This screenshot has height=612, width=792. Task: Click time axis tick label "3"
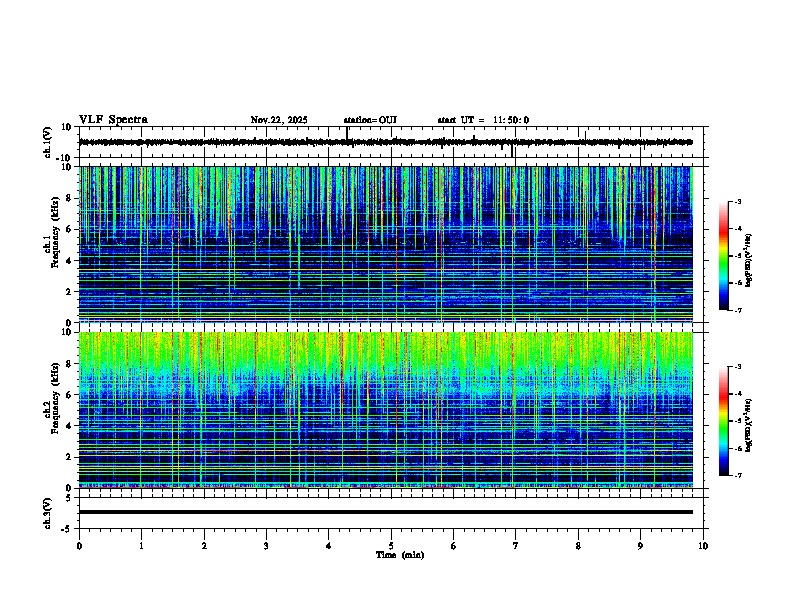[266, 546]
